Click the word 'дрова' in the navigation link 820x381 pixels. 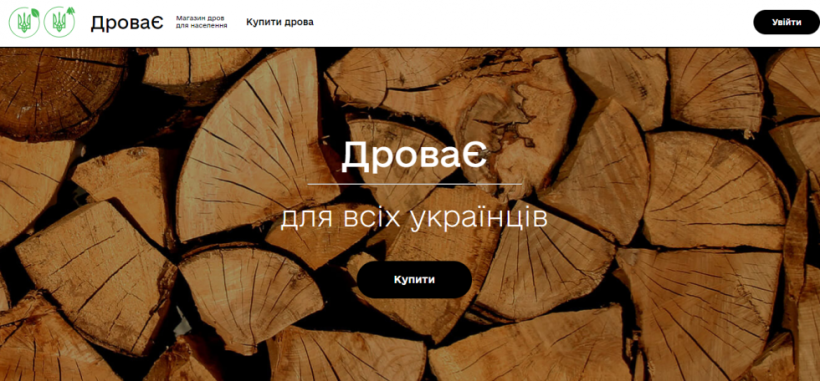point(299,22)
